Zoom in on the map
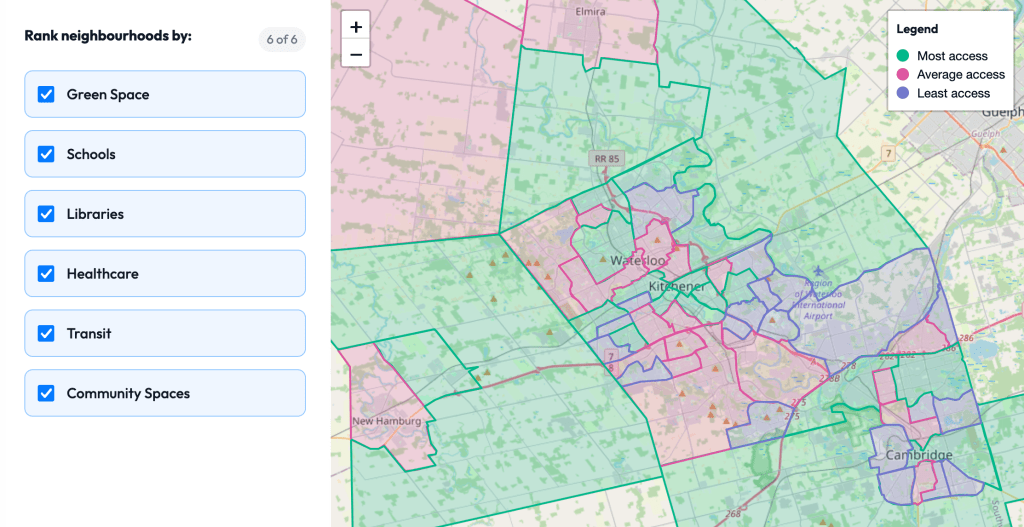 click(356, 27)
